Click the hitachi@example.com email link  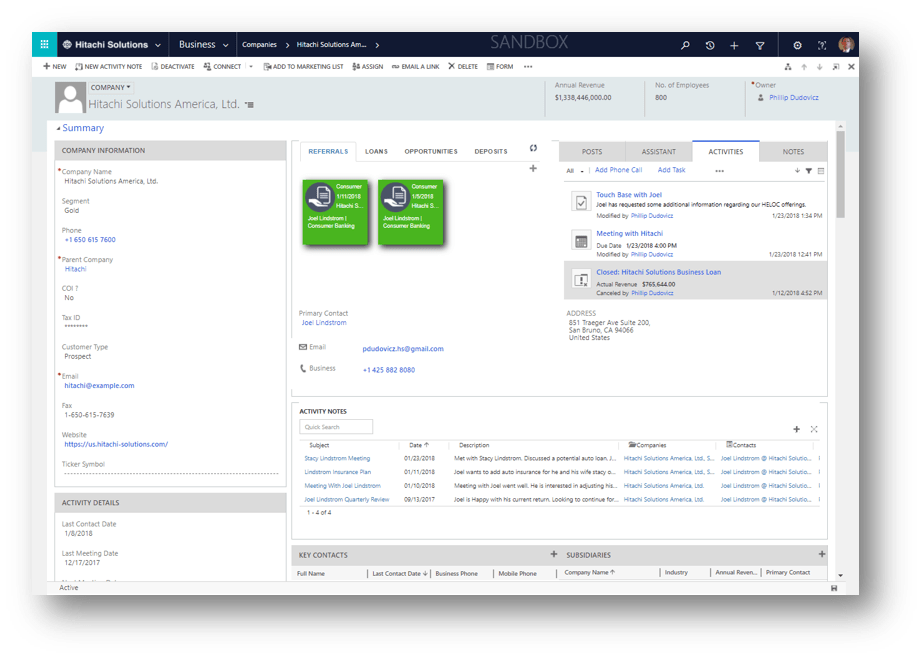(x=99, y=385)
